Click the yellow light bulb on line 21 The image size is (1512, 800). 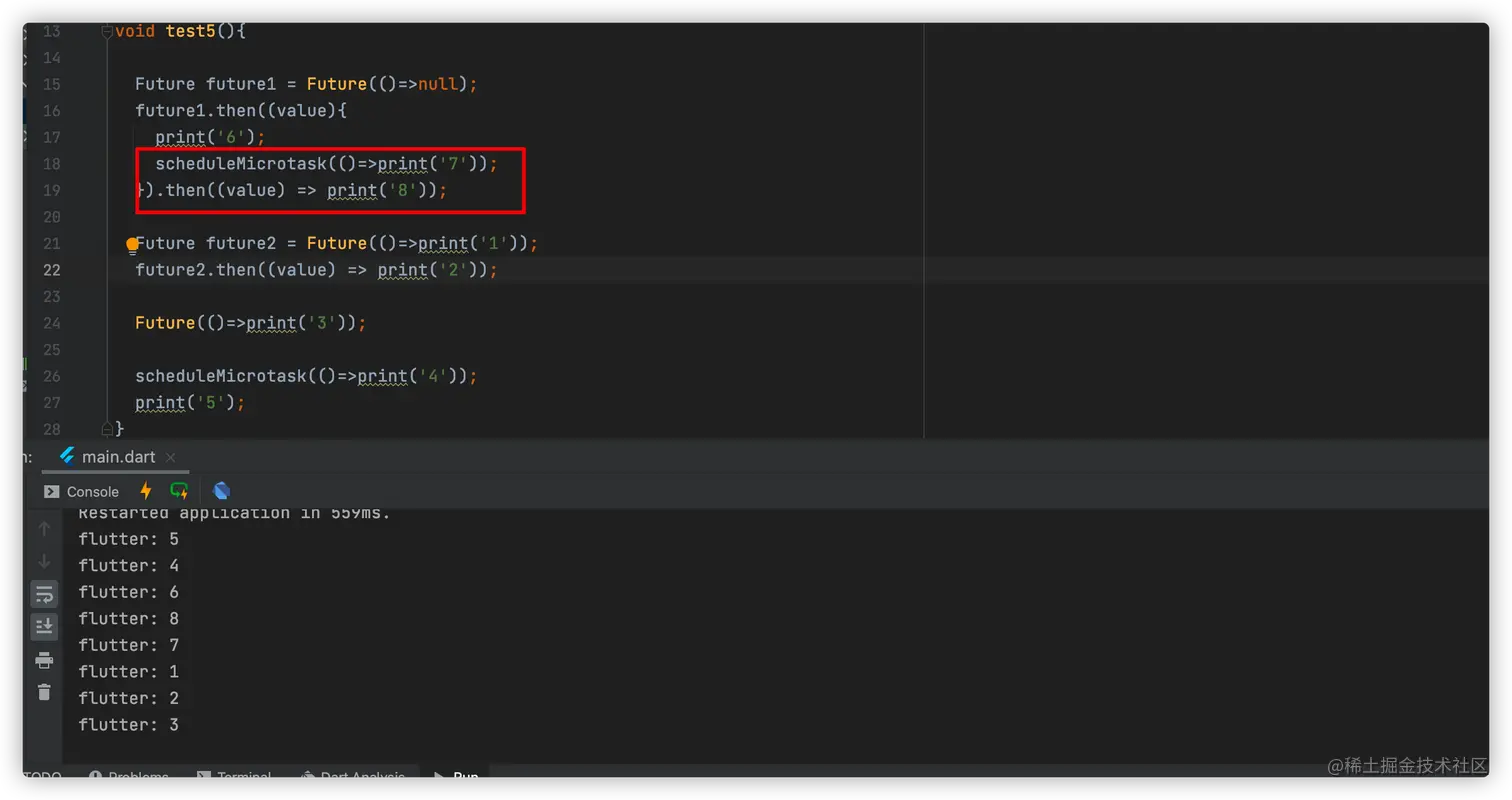[x=131, y=244]
